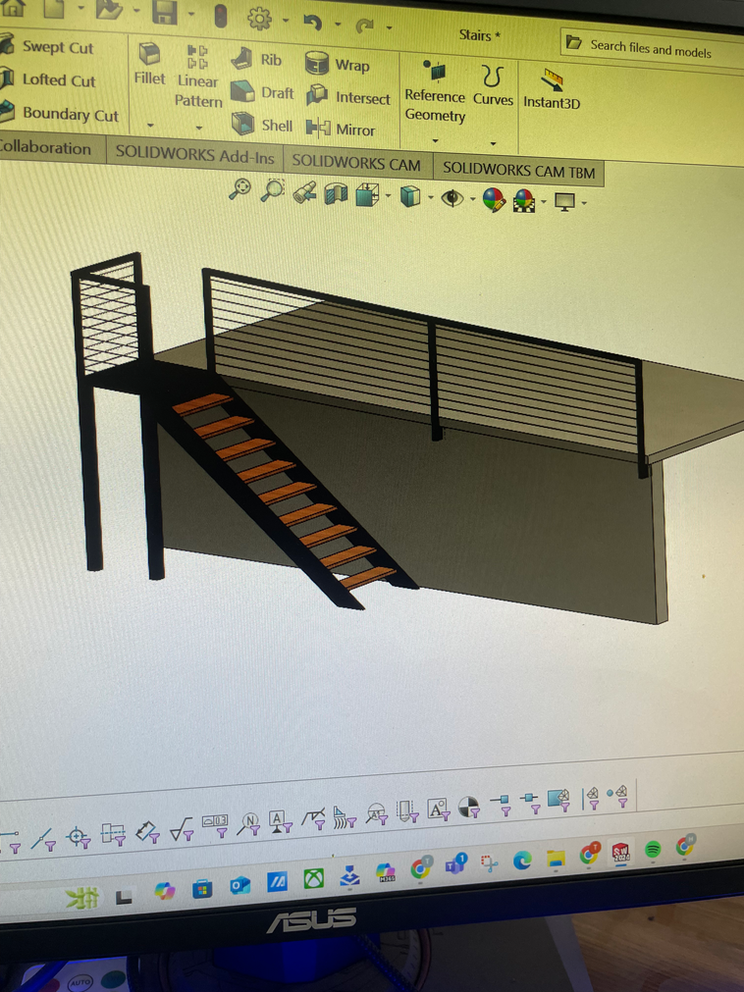The width and height of the screenshot is (744, 992).
Task: Switch to the SOLIDWORKS CAM tab
Action: pyautogui.click(x=356, y=164)
